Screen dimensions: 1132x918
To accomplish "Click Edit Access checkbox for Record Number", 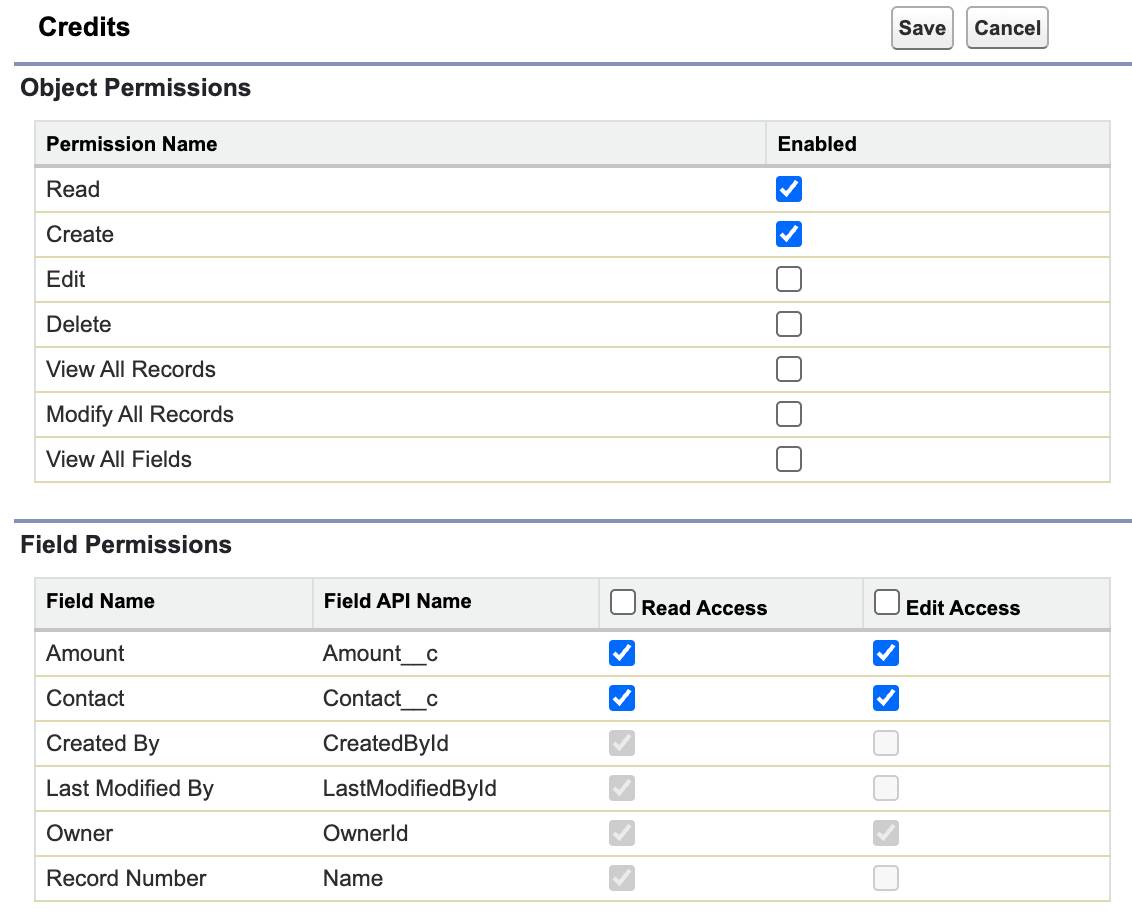I will click(x=886, y=878).
